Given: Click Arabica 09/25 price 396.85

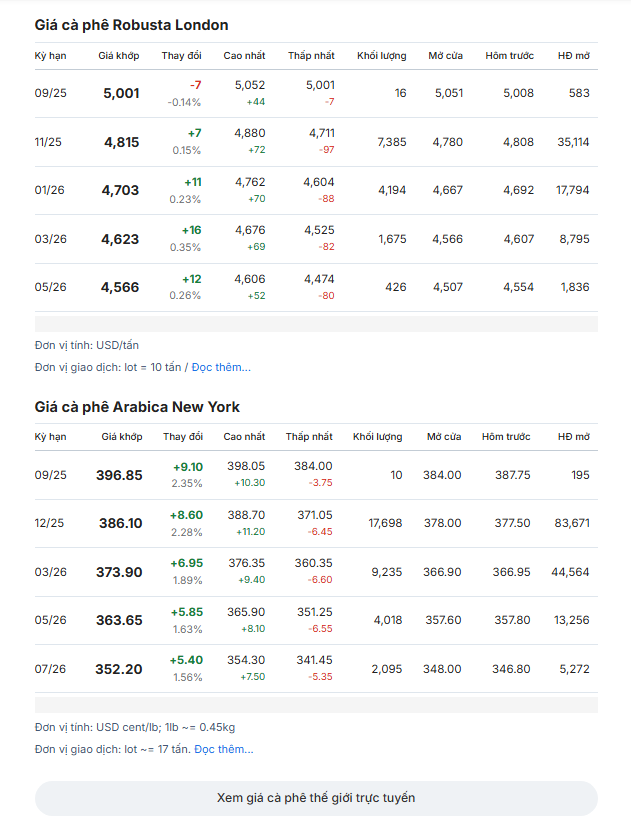Looking at the screenshot, I should [119, 475].
